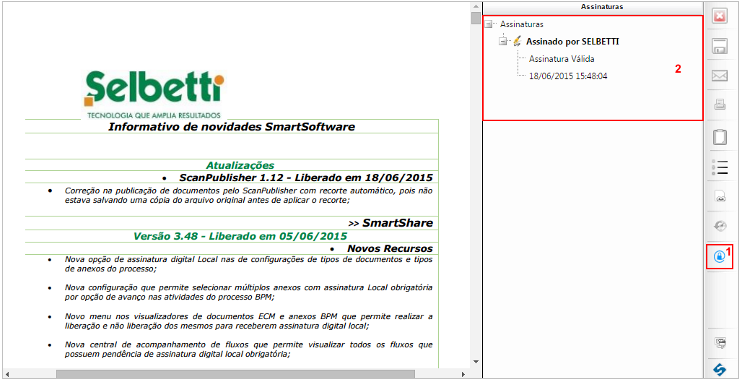Click paragraph starting Correção na publicação
This screenshot has width=743, height=383.
248,195
